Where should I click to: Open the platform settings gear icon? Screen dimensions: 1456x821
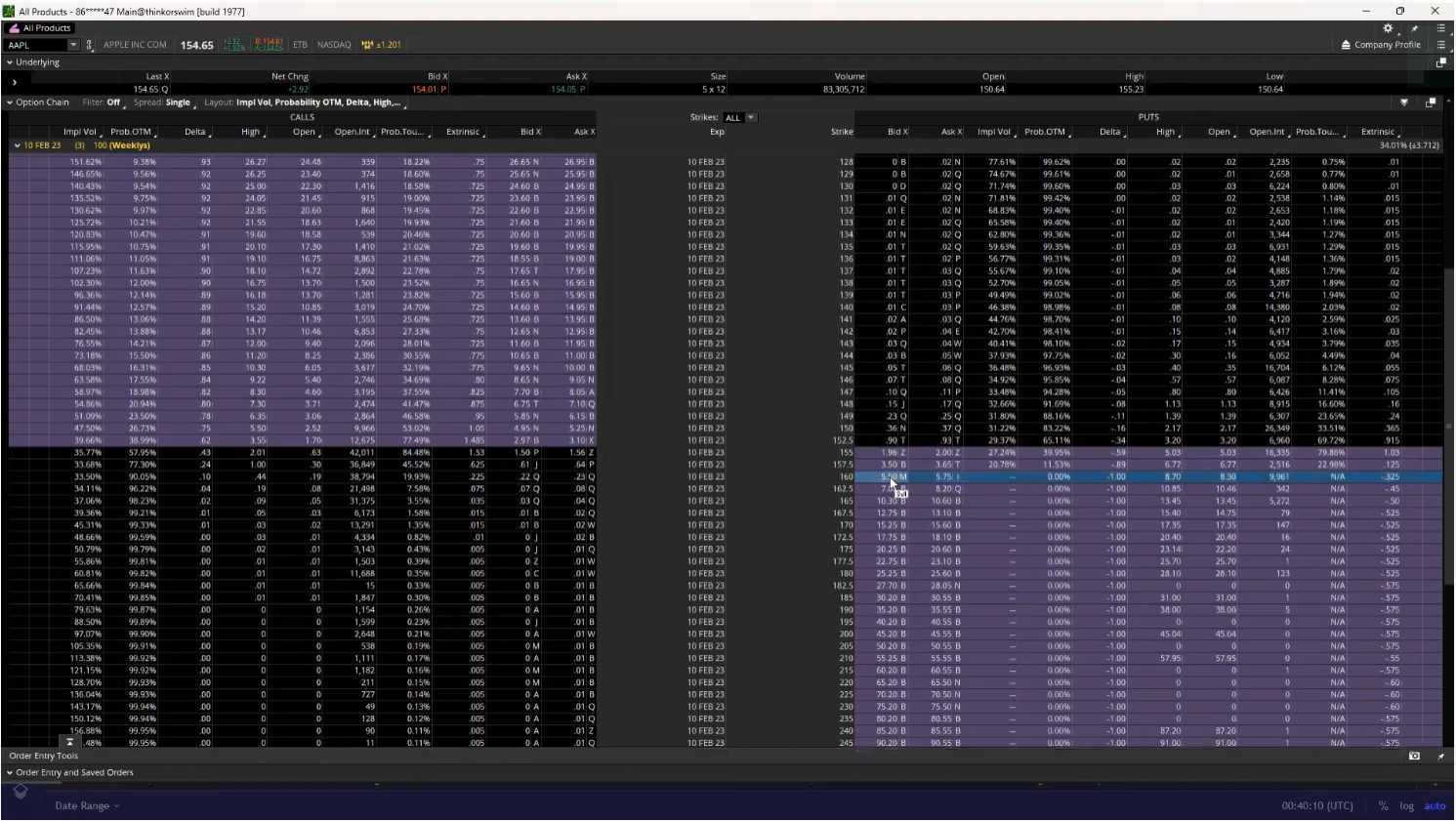point(1387,28)
